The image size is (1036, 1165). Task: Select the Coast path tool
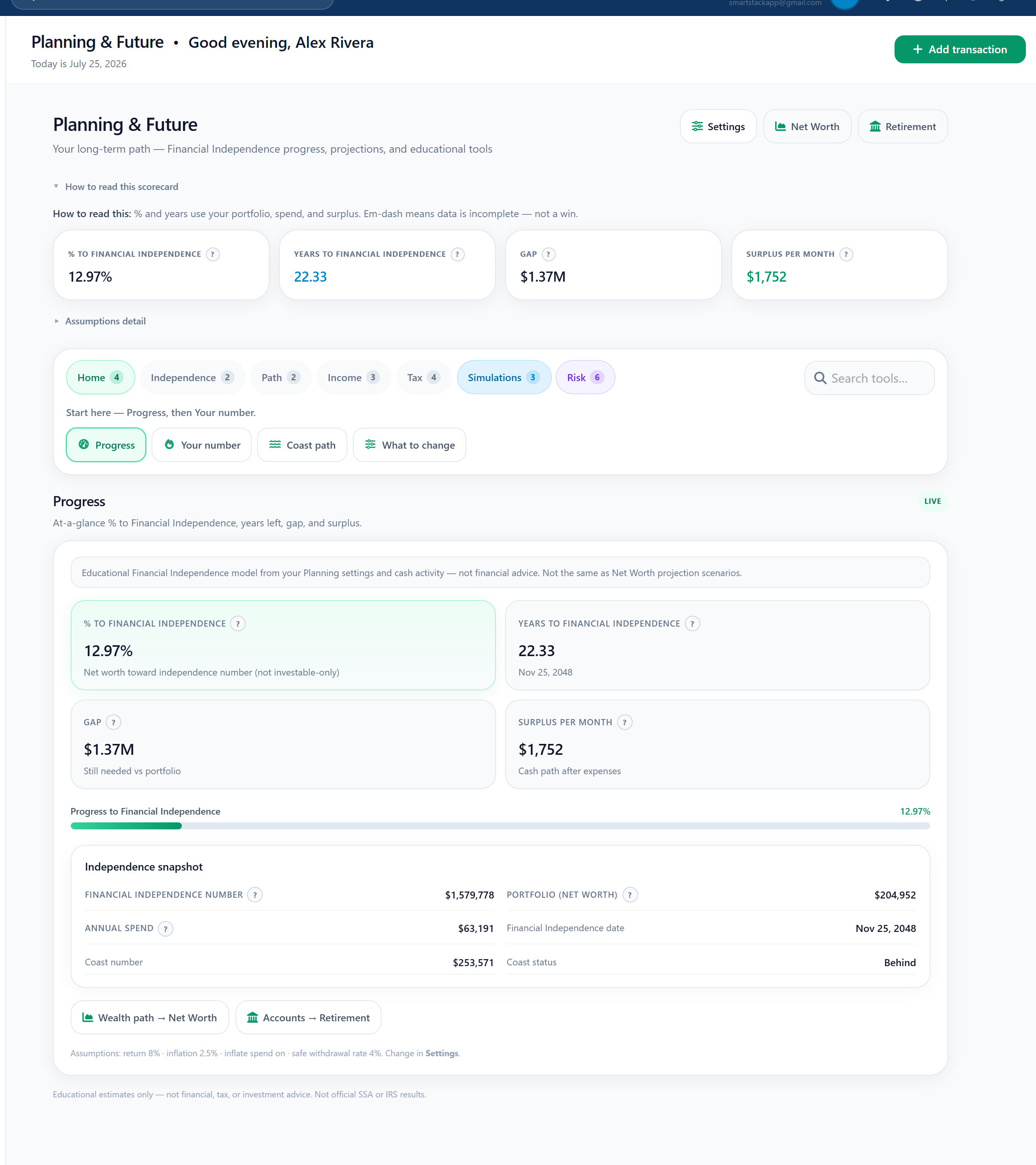[302, 445]
